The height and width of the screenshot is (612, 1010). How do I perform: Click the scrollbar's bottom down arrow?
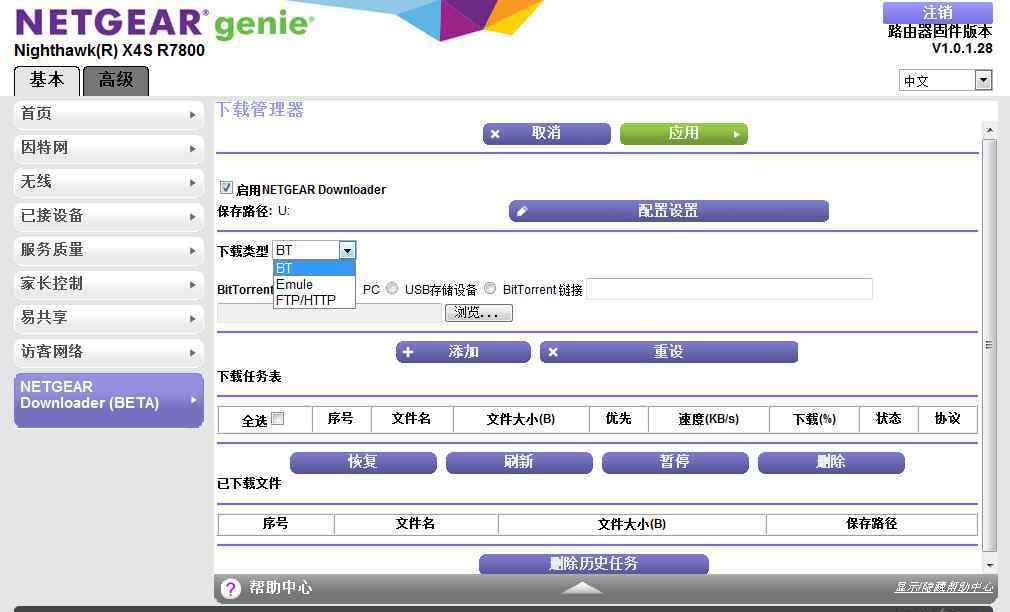pyautogui.click(x=989, y=566)
